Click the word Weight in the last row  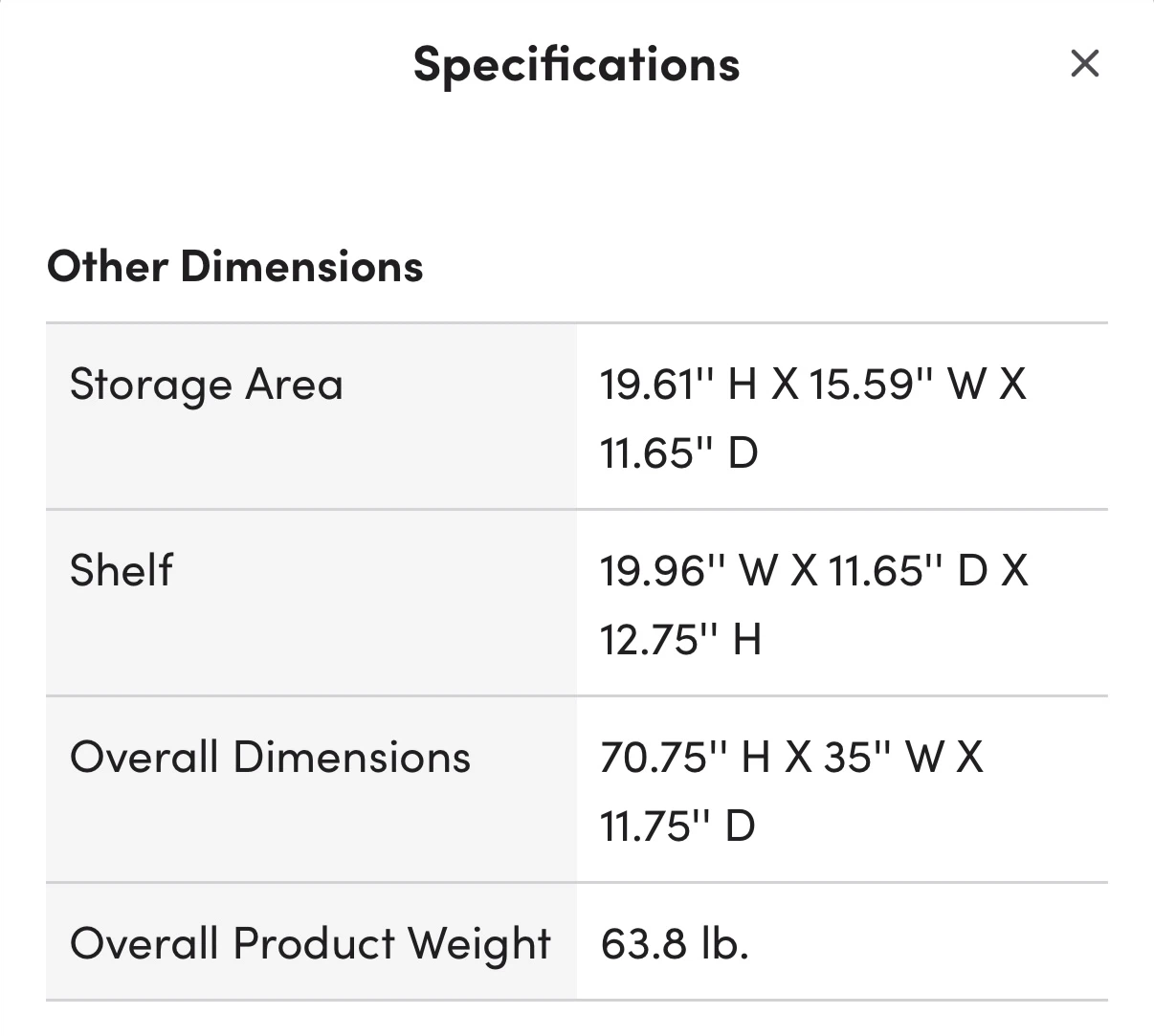(480, 944)
